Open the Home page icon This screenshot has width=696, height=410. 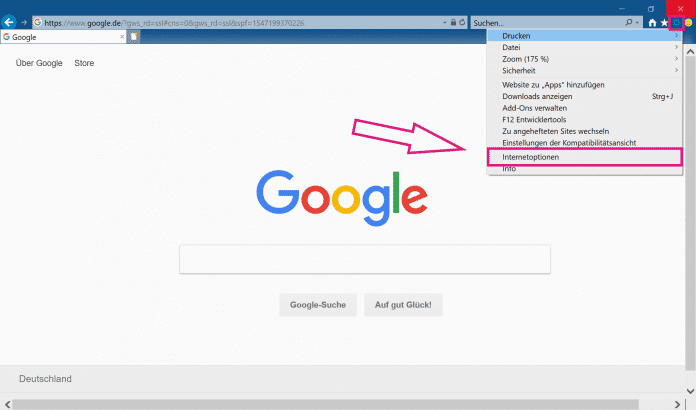pyautogui.click(x=652, y=22)
